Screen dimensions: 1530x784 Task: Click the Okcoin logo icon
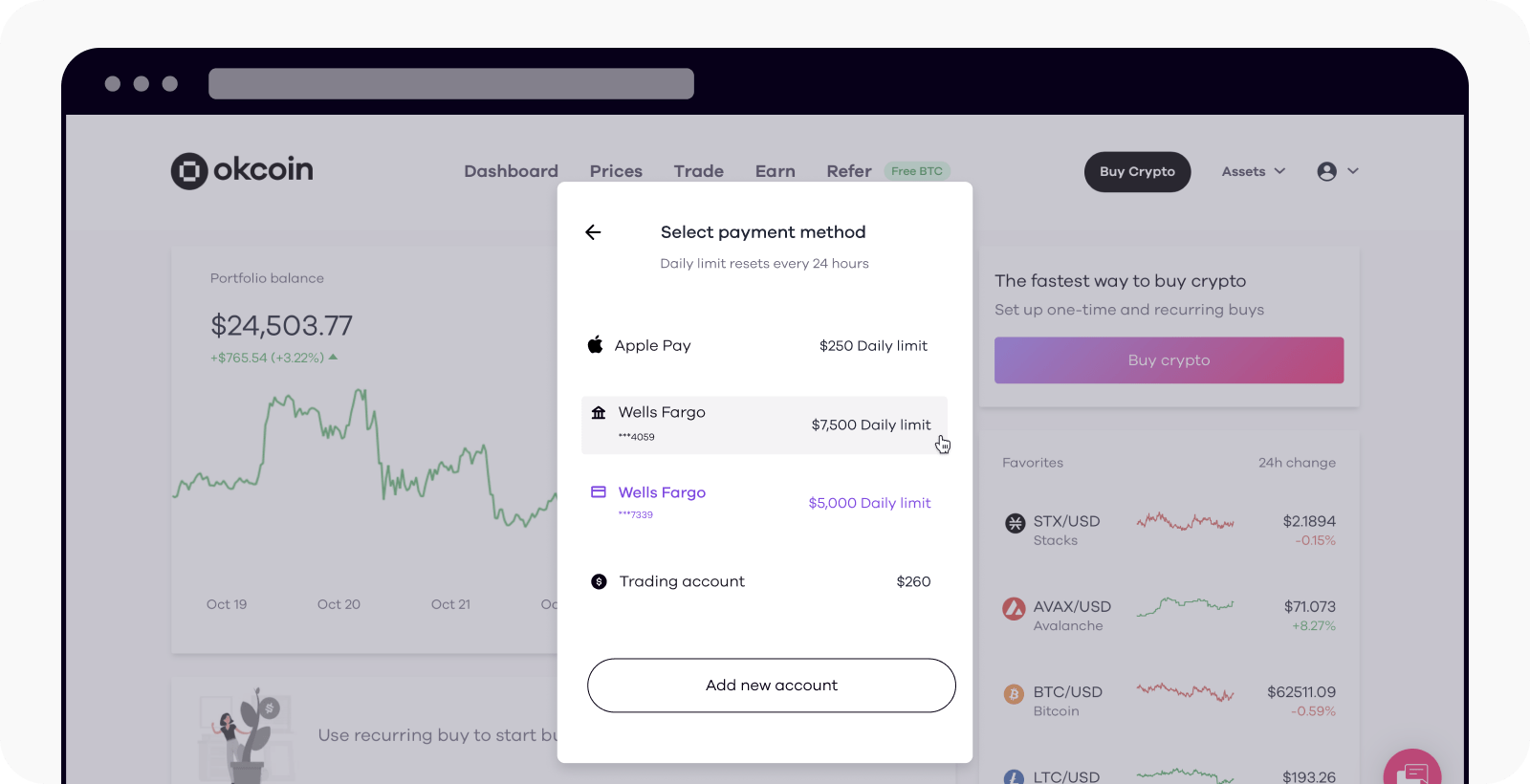tap(190, 170)
